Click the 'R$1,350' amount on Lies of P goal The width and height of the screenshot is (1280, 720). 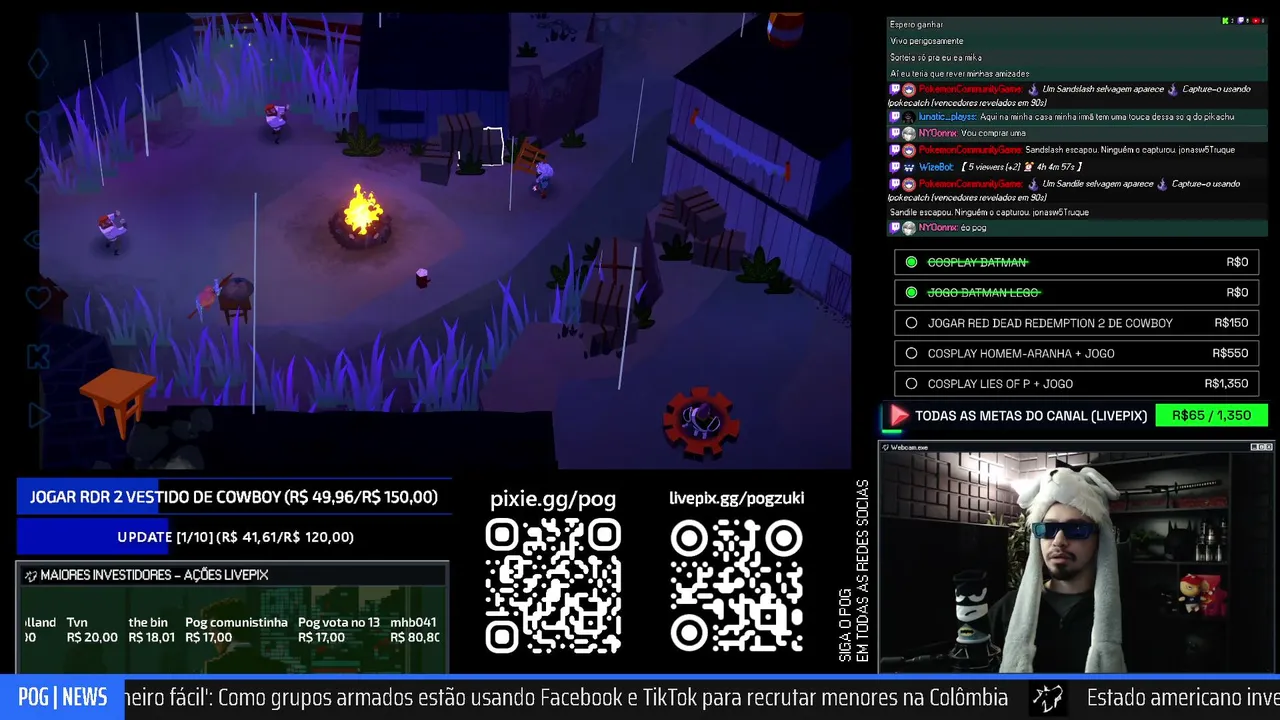[1226, 383]
